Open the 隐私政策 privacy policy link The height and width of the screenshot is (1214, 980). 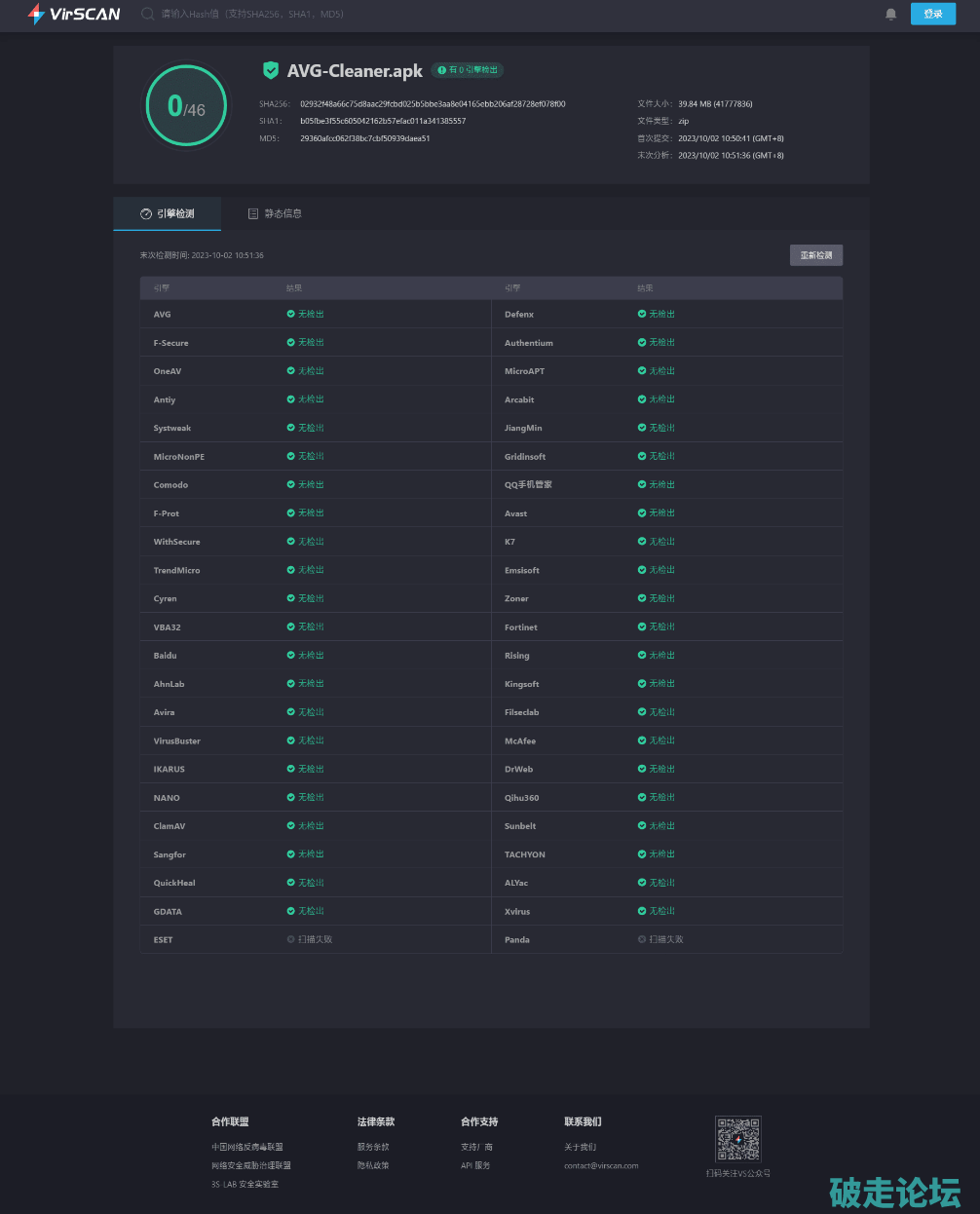[x=373, y=1165]
